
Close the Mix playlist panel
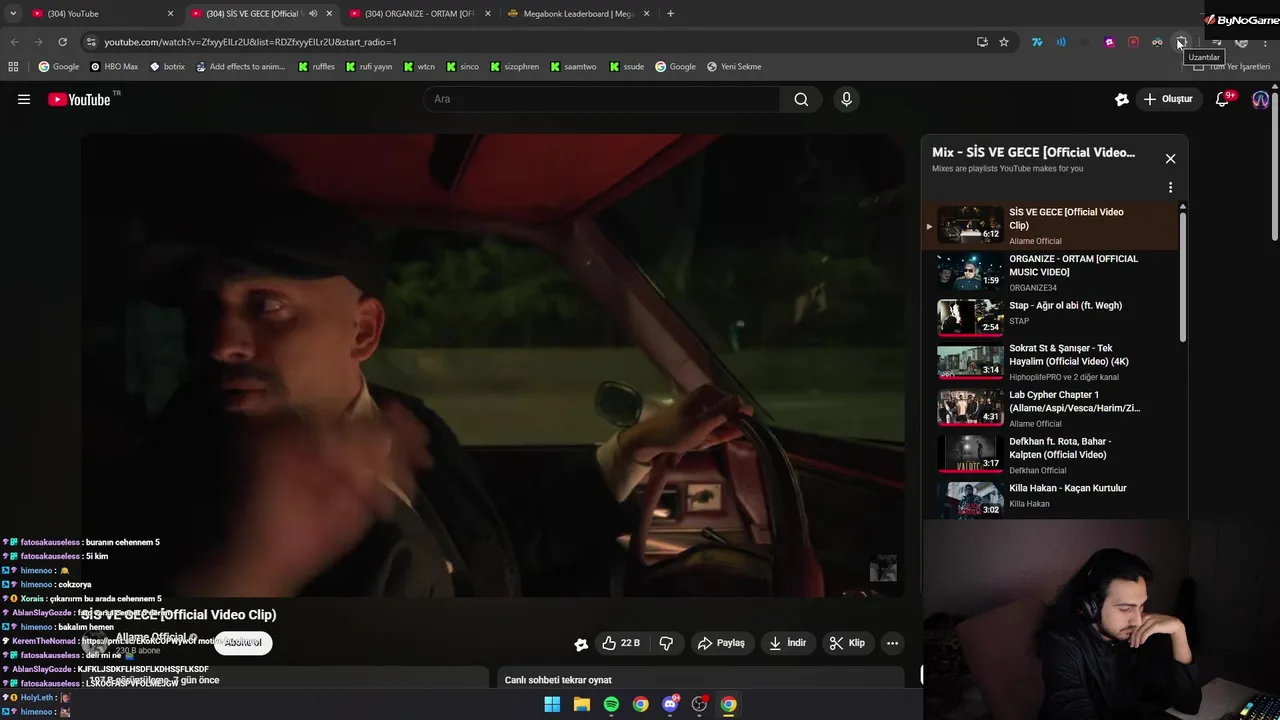tap(1170, 158)
